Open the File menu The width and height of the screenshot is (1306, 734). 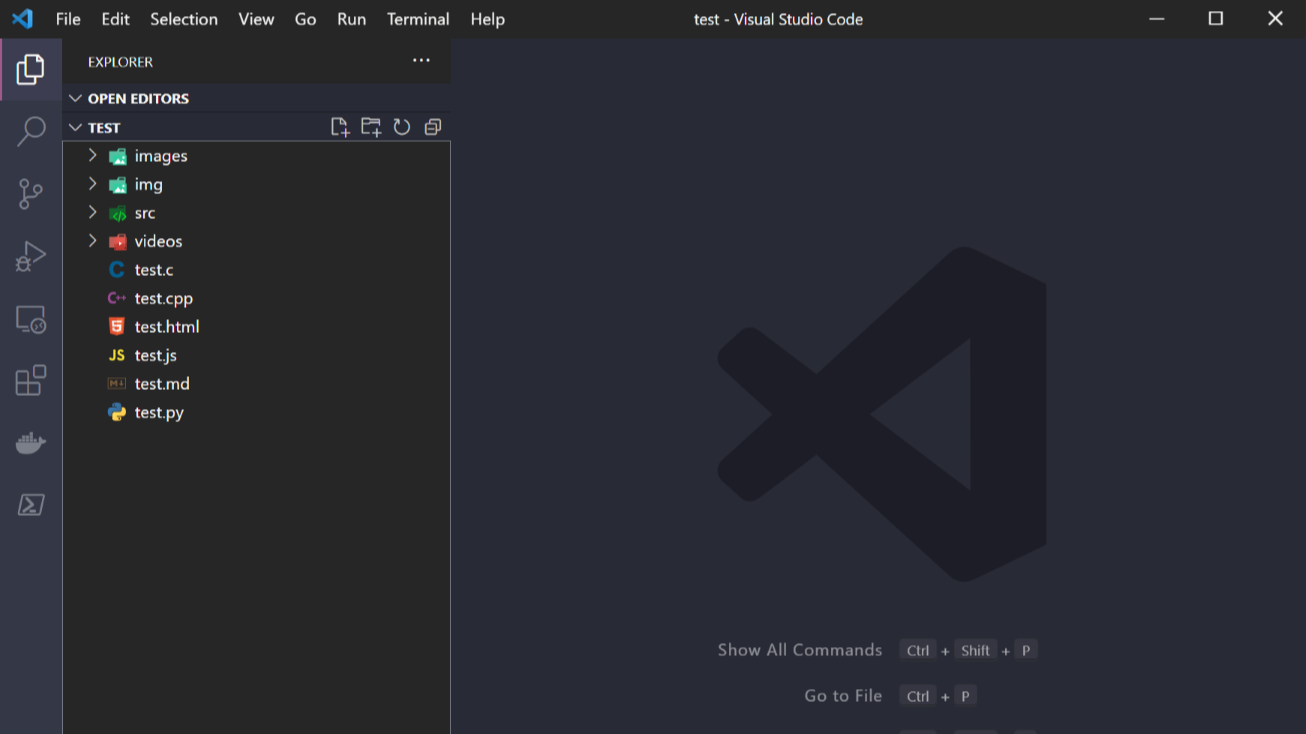[x=68, y=19]
